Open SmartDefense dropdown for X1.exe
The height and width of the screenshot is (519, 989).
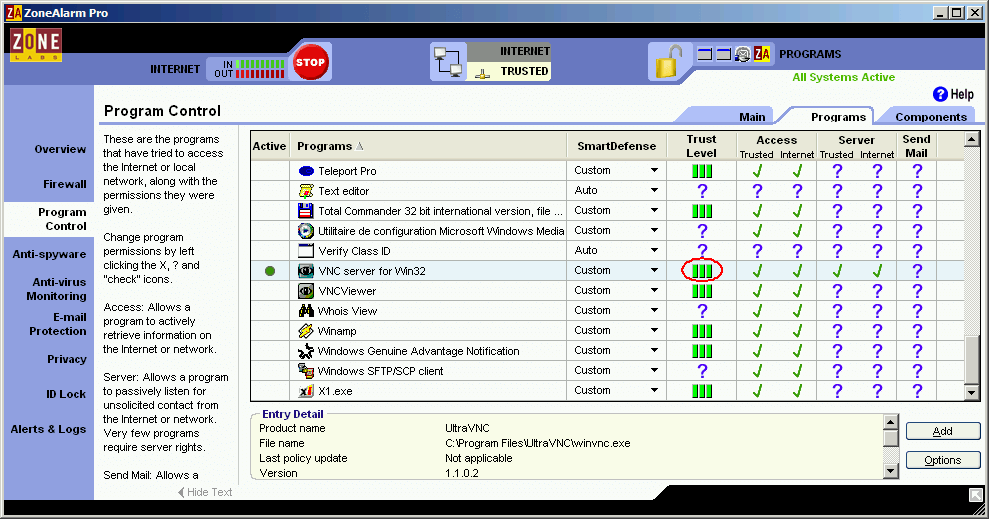coord(654,390)
